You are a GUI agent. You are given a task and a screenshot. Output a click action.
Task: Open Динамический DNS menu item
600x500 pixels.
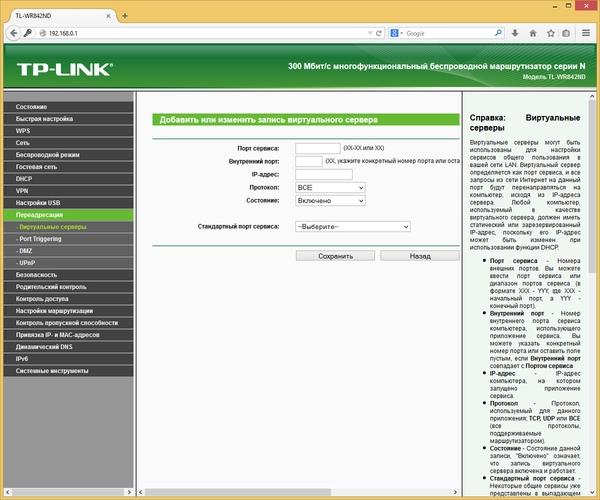(69, 347)
